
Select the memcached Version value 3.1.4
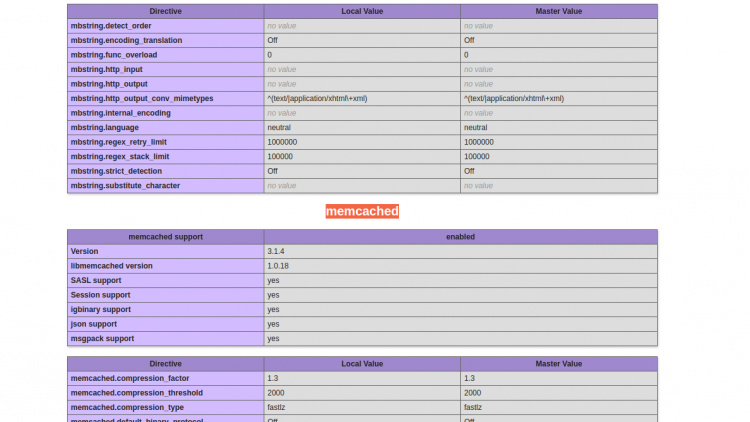277,251
